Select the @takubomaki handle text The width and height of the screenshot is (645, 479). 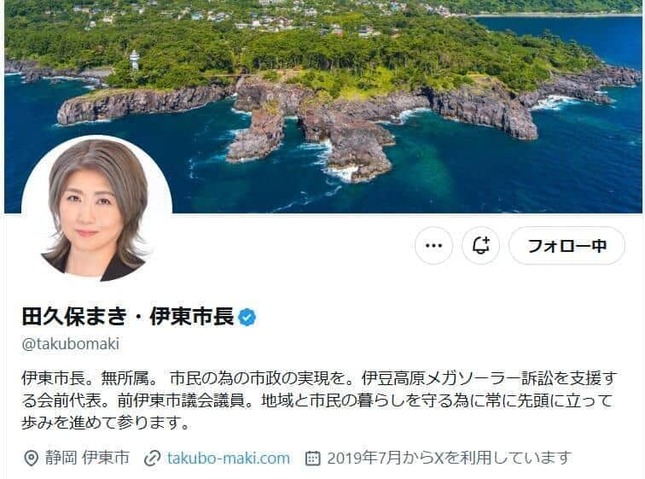[70, 344]
